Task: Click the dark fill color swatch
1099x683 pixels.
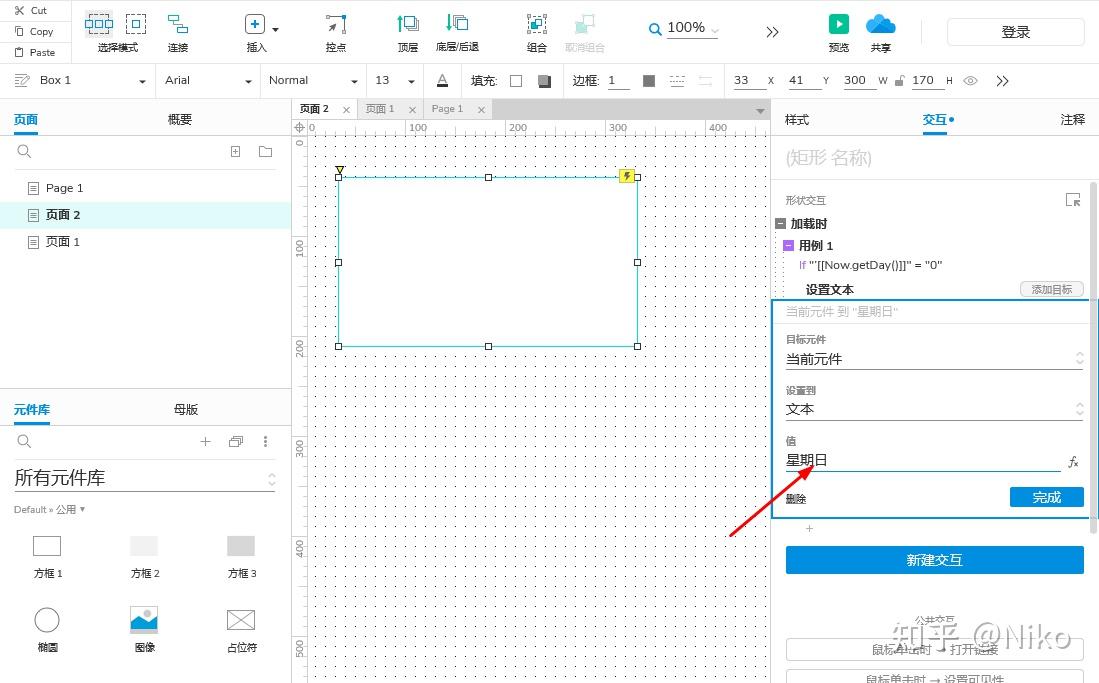Action: [x=544, y=81]
